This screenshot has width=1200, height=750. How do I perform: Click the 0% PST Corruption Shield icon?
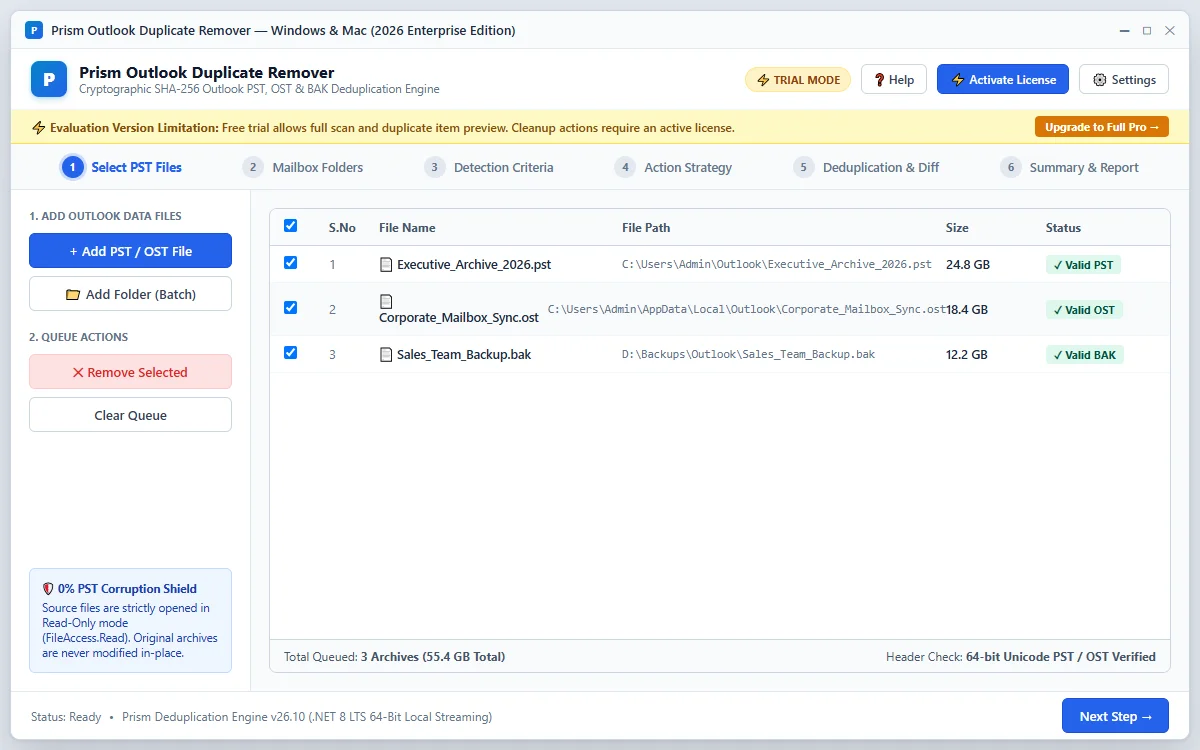coord(48,589)
